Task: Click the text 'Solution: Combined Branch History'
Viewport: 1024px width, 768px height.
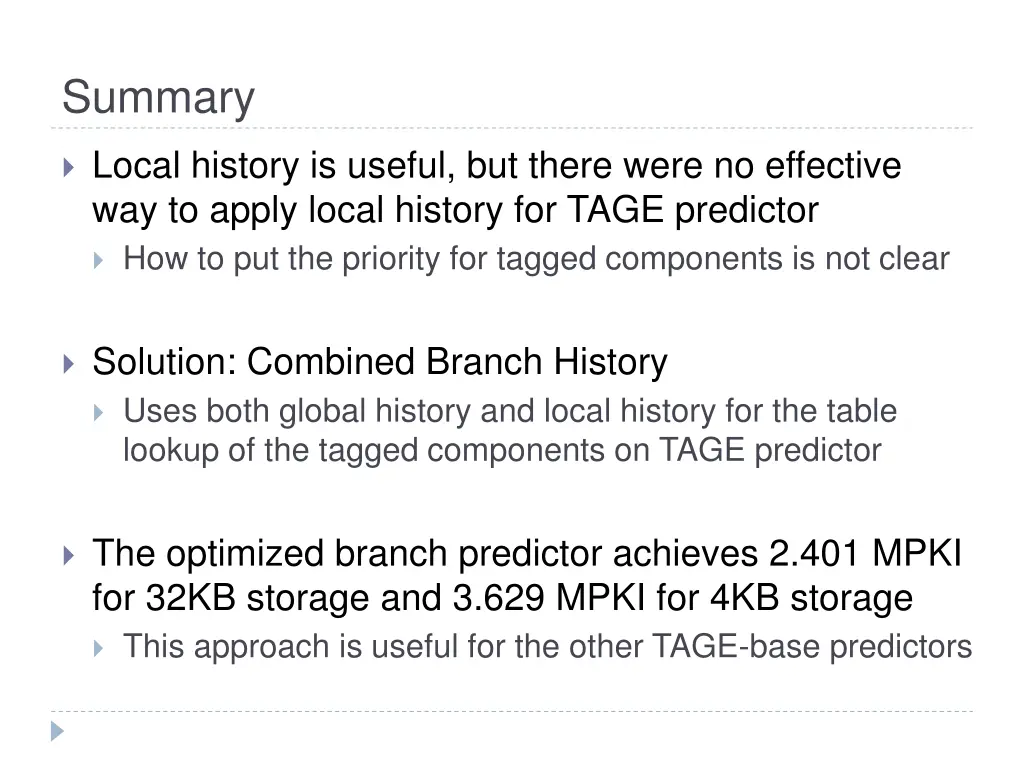Action: [380, 362]
